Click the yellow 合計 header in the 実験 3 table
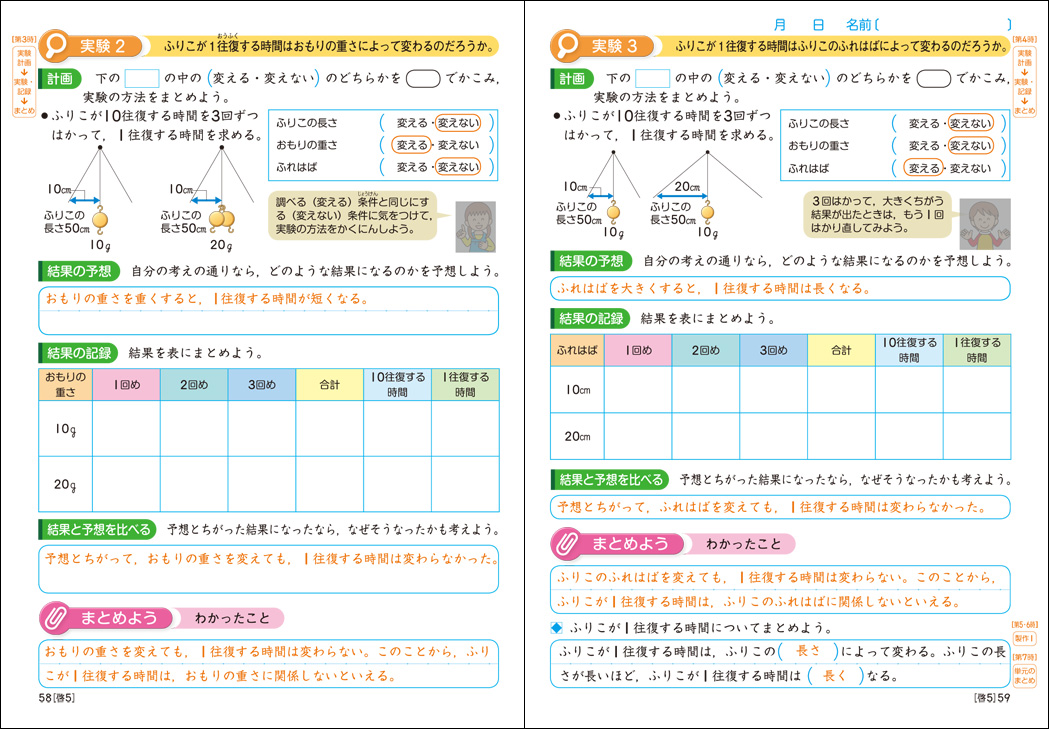This screenshot has height=729, width=1049. point(842,350)
